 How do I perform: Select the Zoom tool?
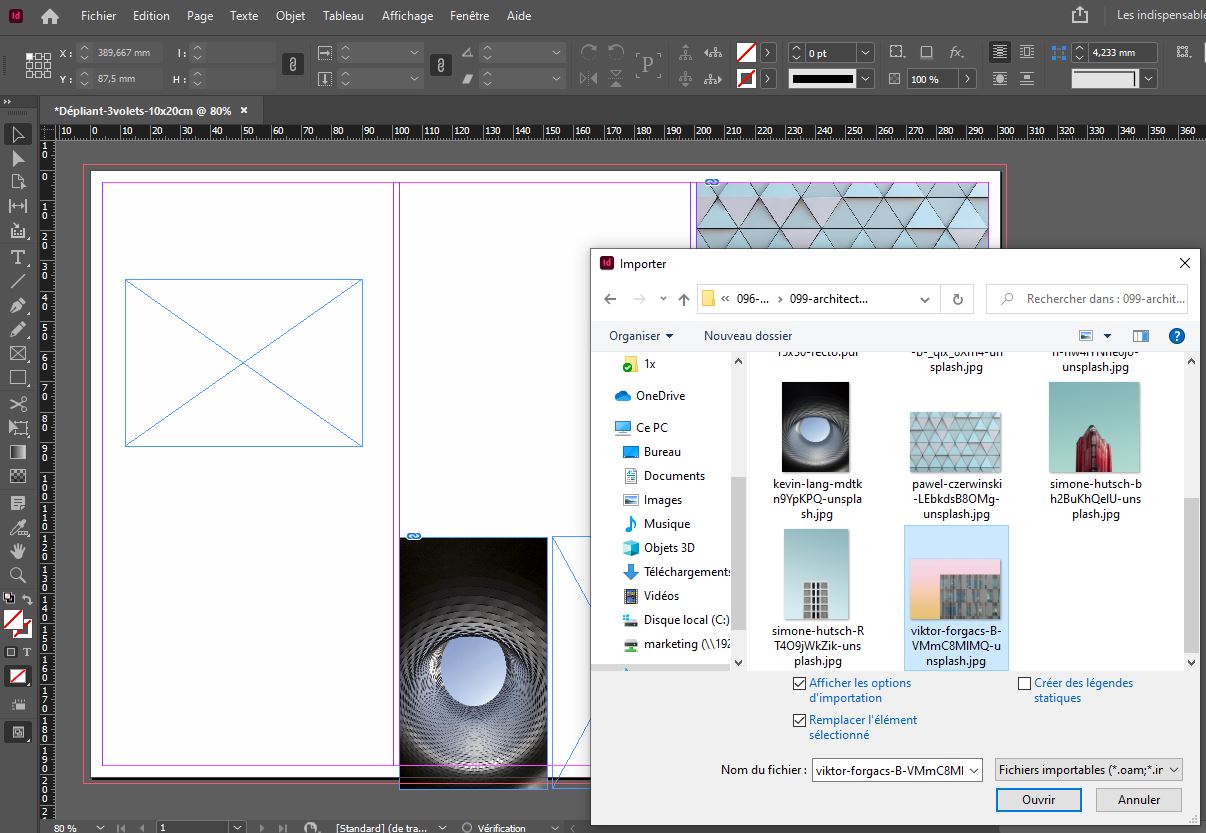[x=17, y=575]
